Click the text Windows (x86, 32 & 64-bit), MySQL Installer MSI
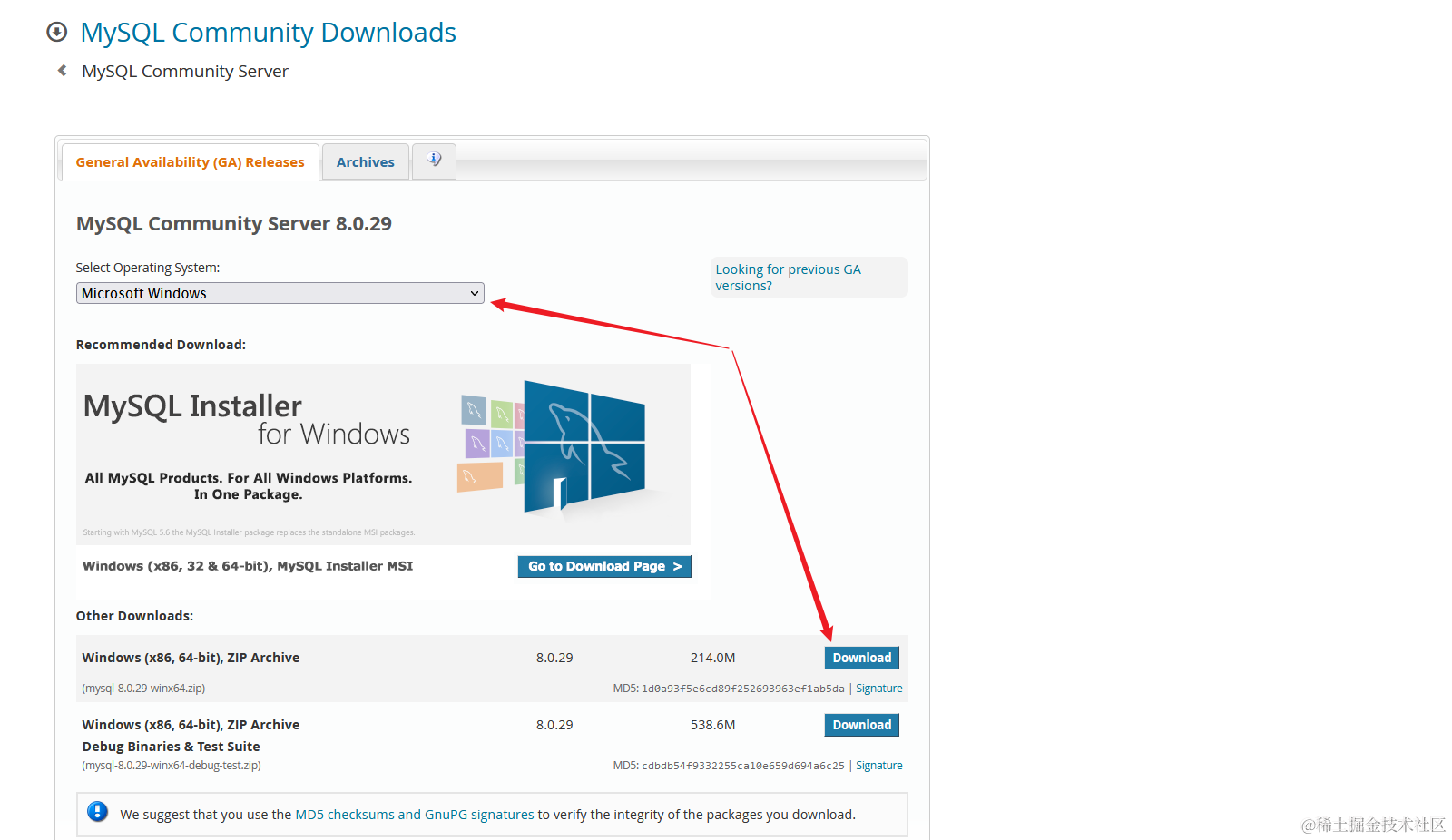This screenshot has width=1452, height=840. tap(248, 566)
